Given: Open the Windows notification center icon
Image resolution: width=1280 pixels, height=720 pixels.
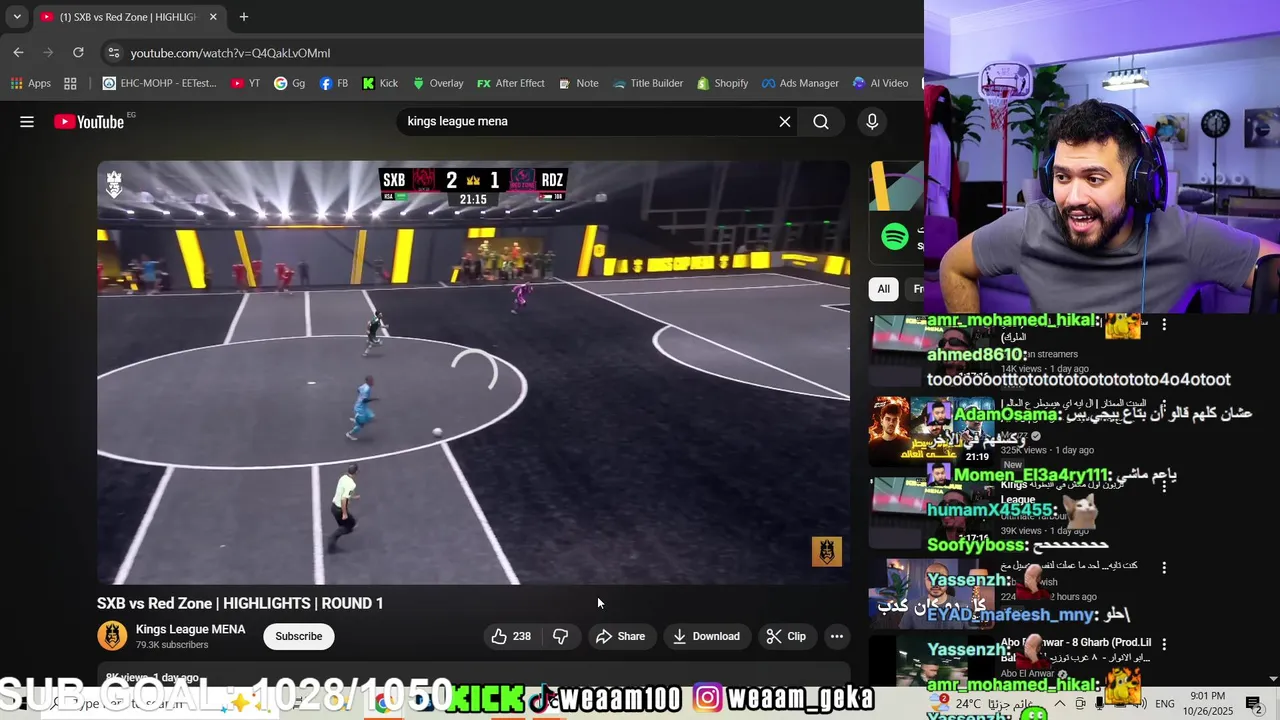Looking at the screenshot, I should (1254, 704).
